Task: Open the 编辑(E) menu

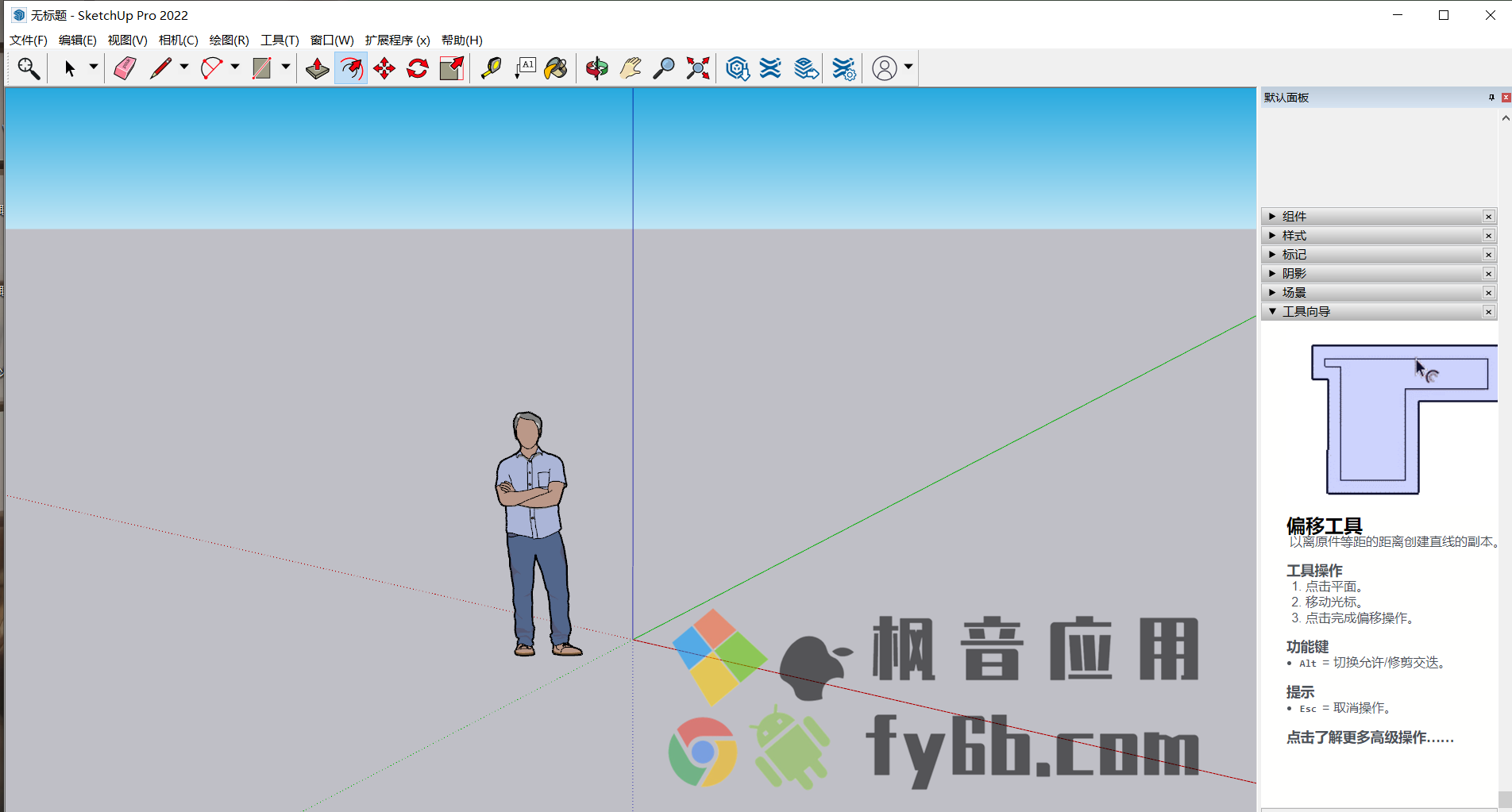Action: 78,40
